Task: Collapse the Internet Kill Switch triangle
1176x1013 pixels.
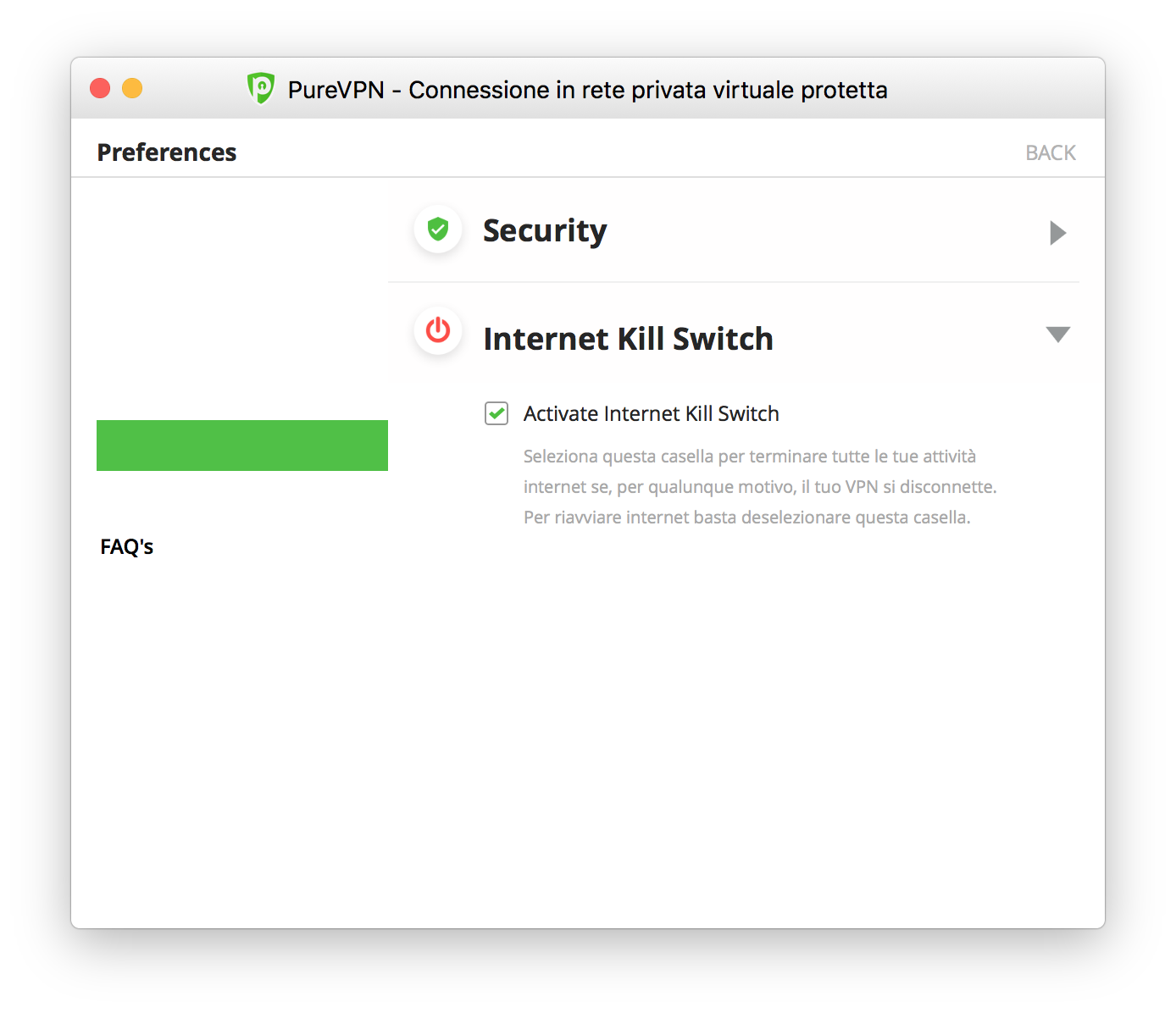Action: pyautogui.click(x=1058, y=335)
